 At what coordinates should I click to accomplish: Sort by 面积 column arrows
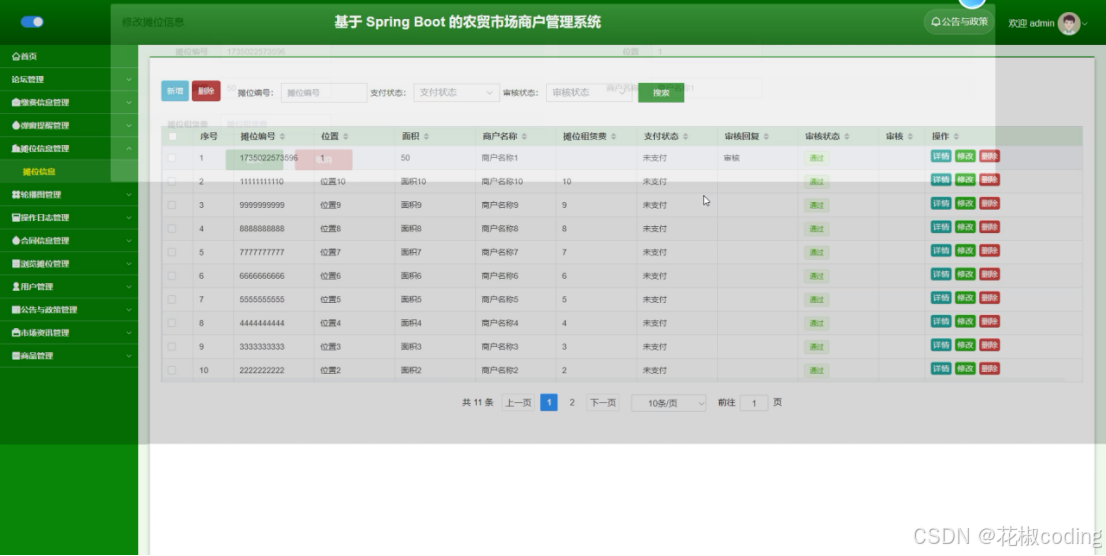click(x=426, y=136)
